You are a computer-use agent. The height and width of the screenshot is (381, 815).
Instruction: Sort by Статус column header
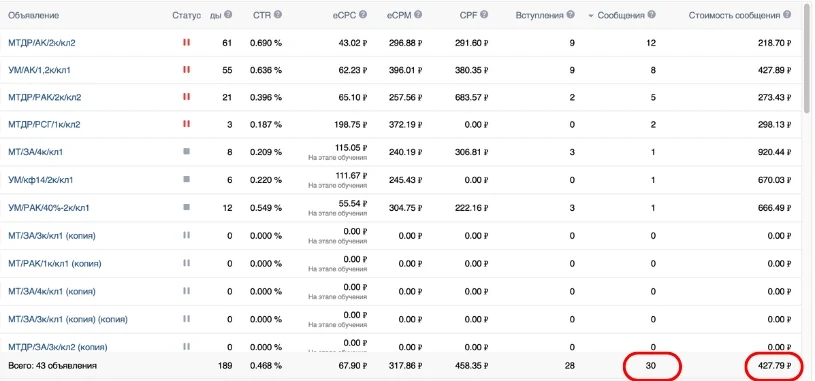187,15
